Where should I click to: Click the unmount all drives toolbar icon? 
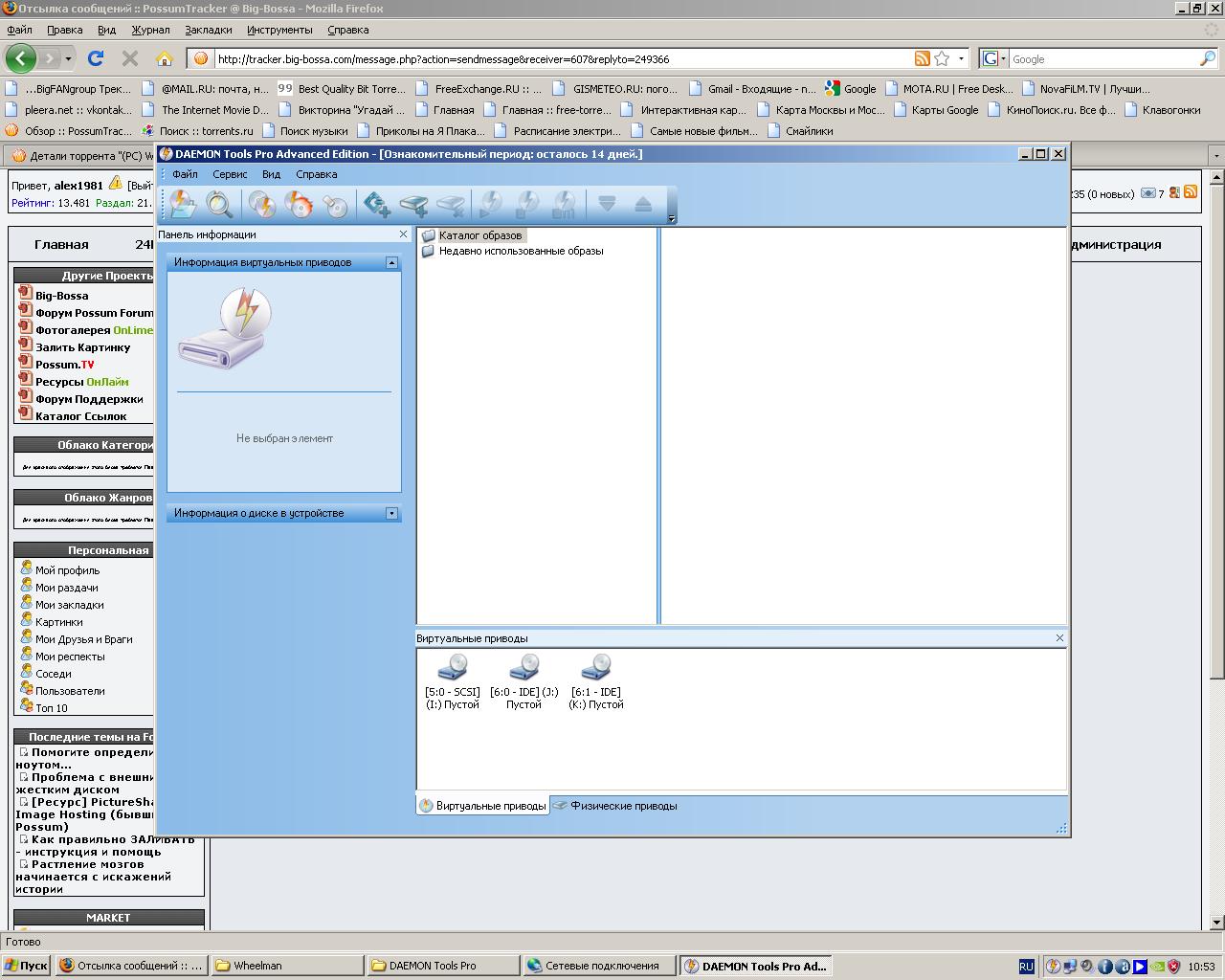point(565,204)
